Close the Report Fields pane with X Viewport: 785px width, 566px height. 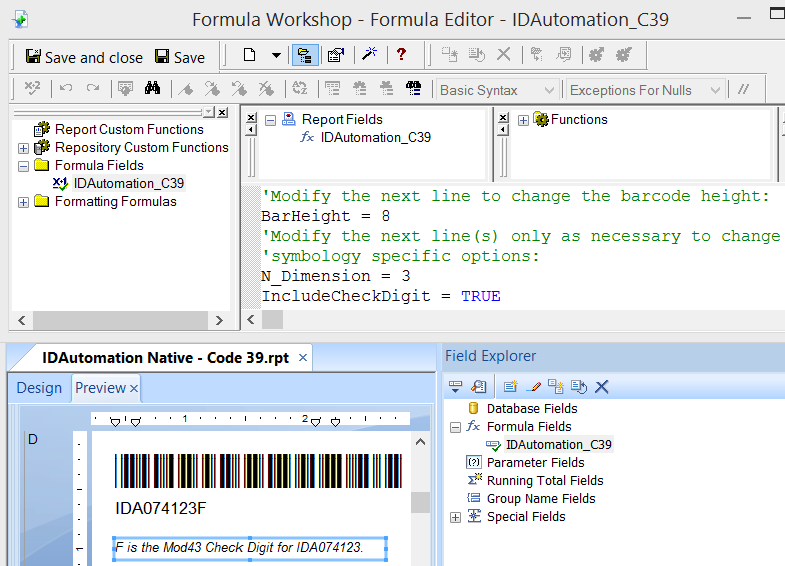(251, 117)
